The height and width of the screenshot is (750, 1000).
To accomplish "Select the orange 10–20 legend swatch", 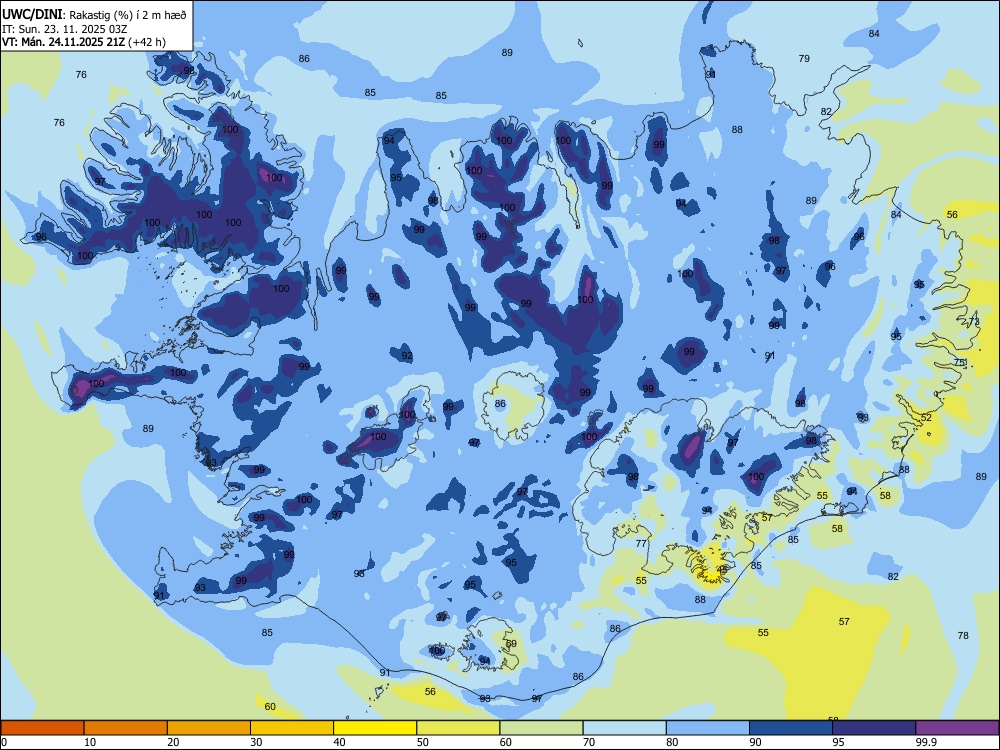I will click(126, 728).
